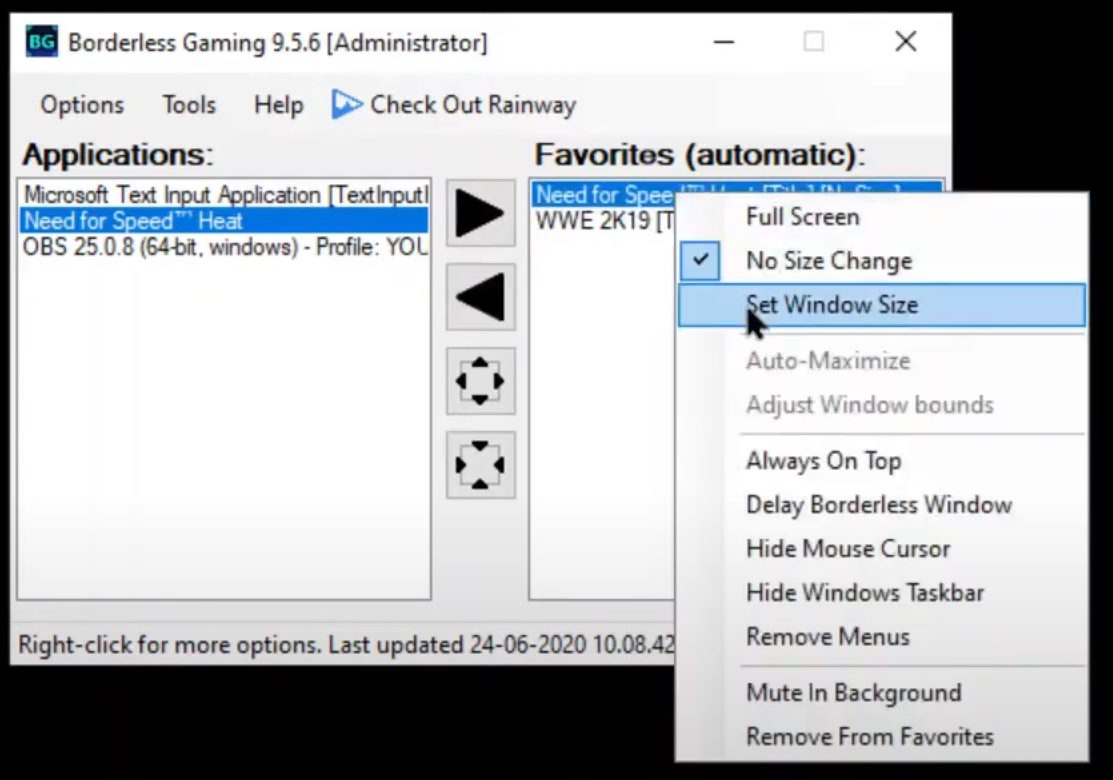Click the expand-outward arrows borderless button
The height and width of the screenshot is (780, 1113).
[480, 381]
